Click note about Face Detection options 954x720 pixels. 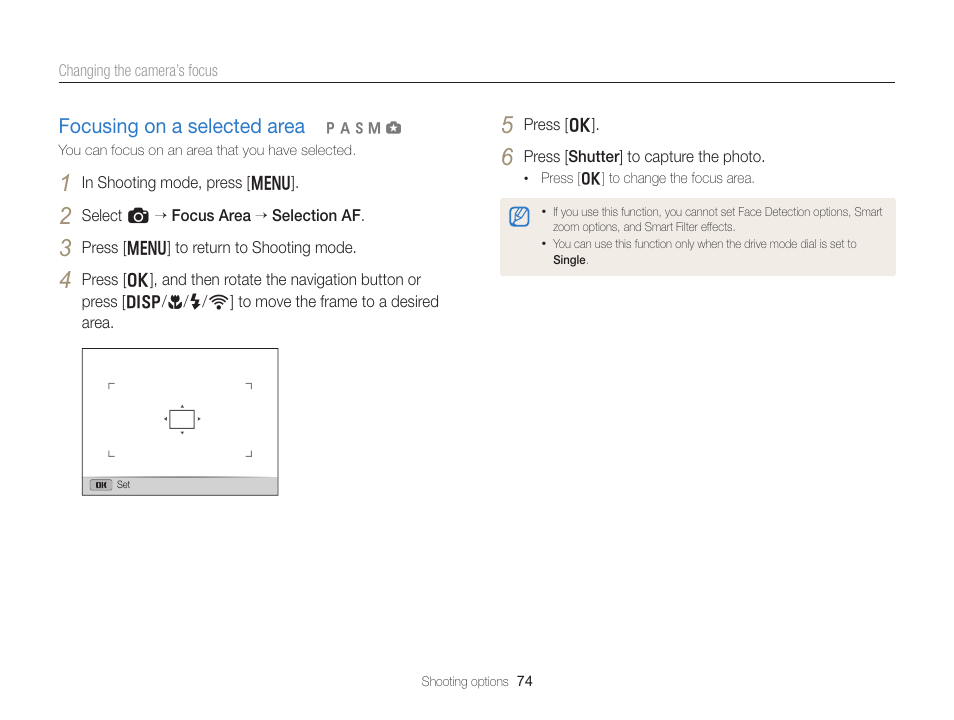[x=717, y=219]
